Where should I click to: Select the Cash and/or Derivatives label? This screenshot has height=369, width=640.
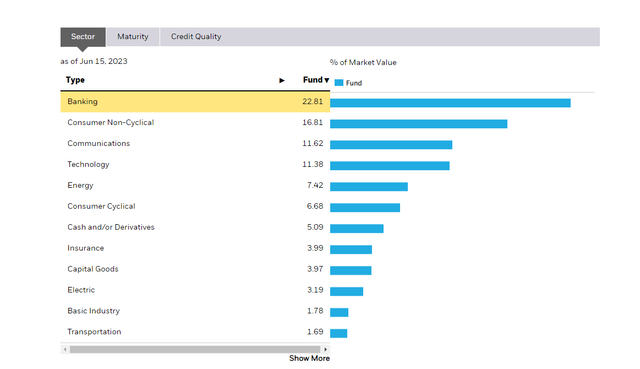point(111,227)
